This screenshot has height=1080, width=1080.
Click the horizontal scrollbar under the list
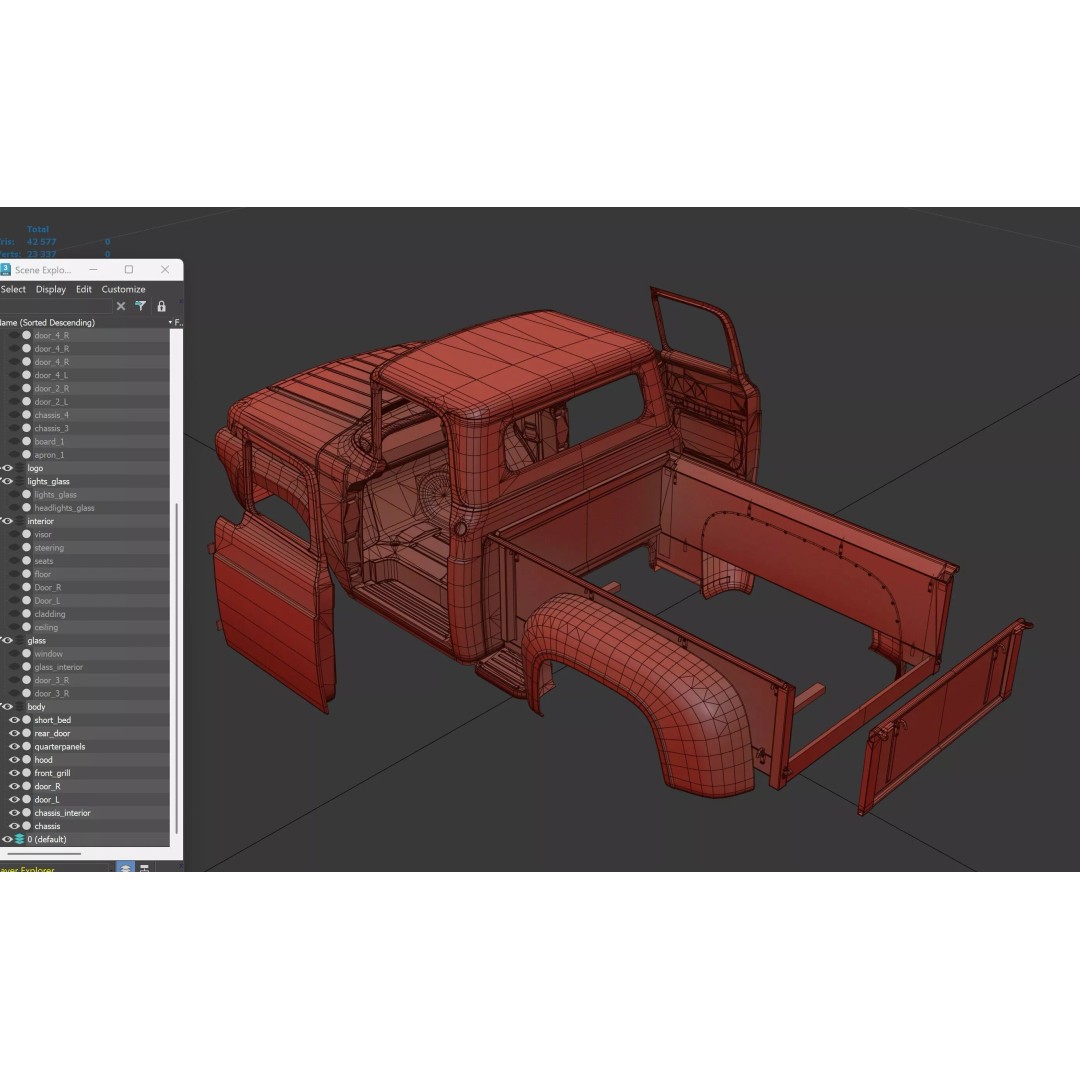point(44,853)
